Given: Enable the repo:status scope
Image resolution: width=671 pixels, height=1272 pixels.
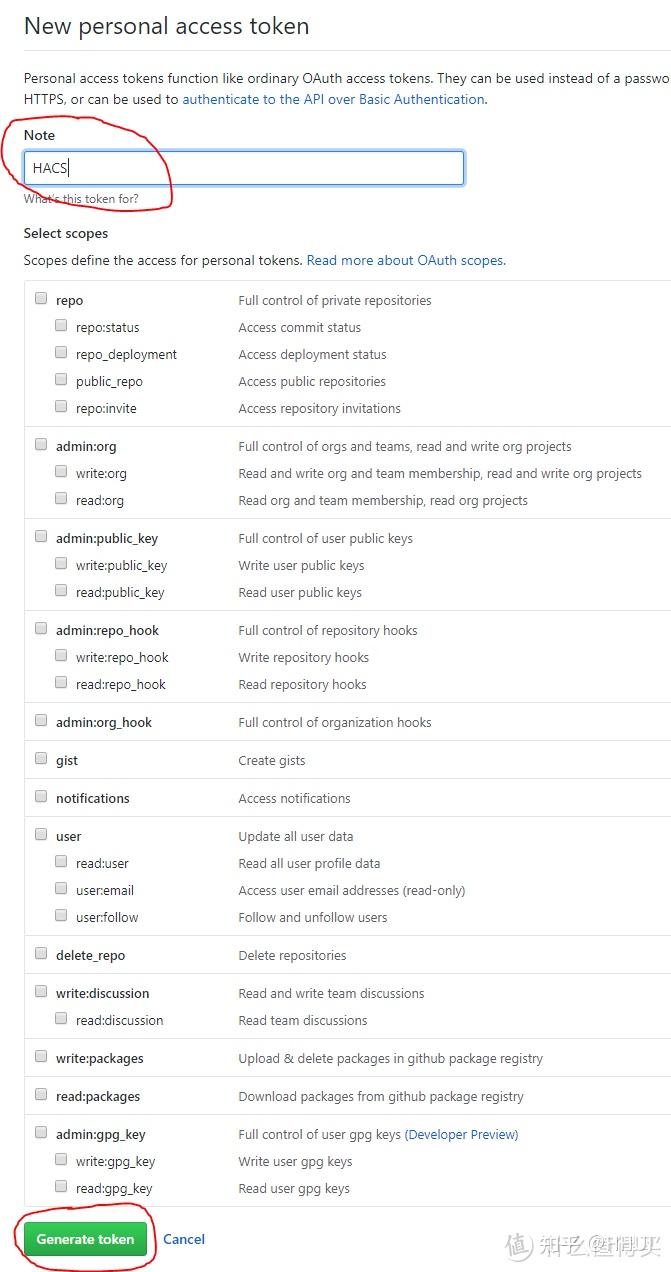Looking at the screenshot, I should point(61,325).
